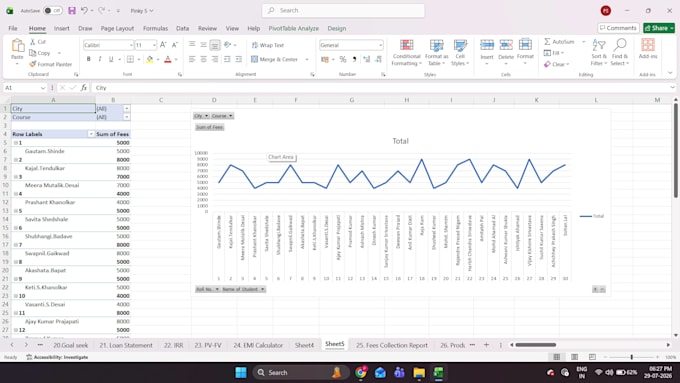This screenshot has width=680, height=383.
Task: Open the Add-ins button
Action: click(x=648, y=49)
